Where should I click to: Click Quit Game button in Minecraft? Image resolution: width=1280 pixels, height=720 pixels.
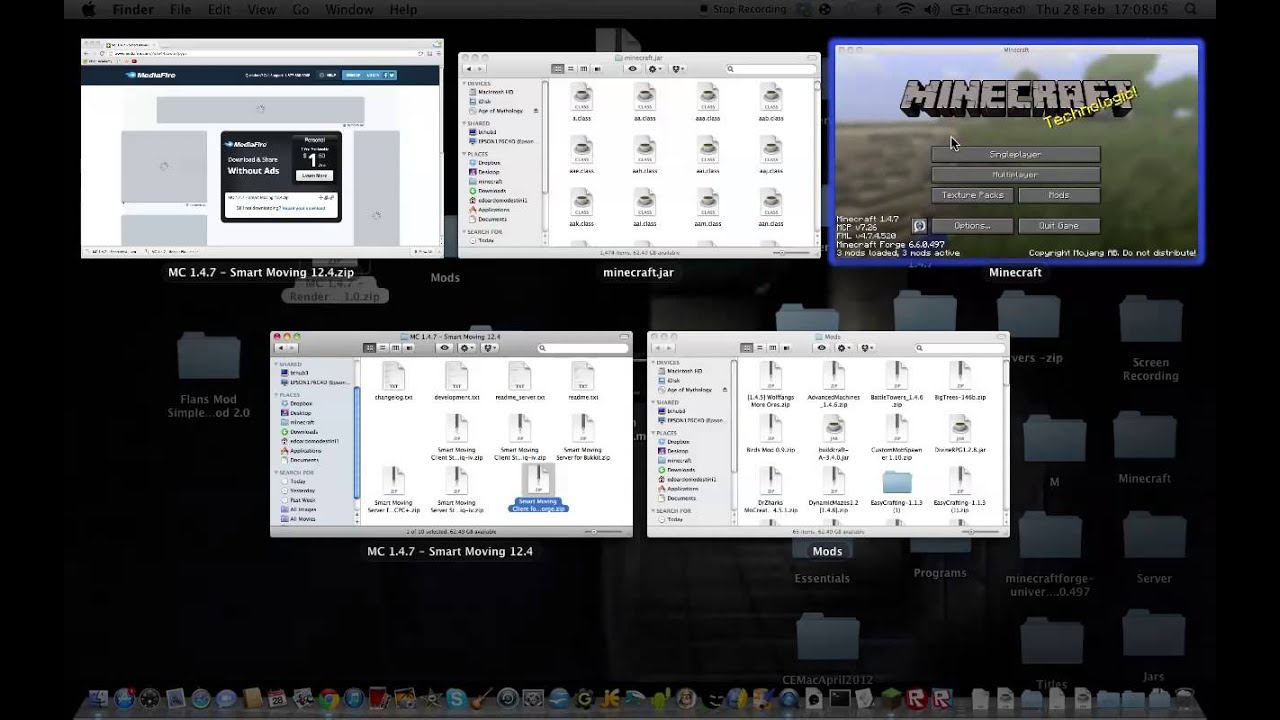[1059, 226]
